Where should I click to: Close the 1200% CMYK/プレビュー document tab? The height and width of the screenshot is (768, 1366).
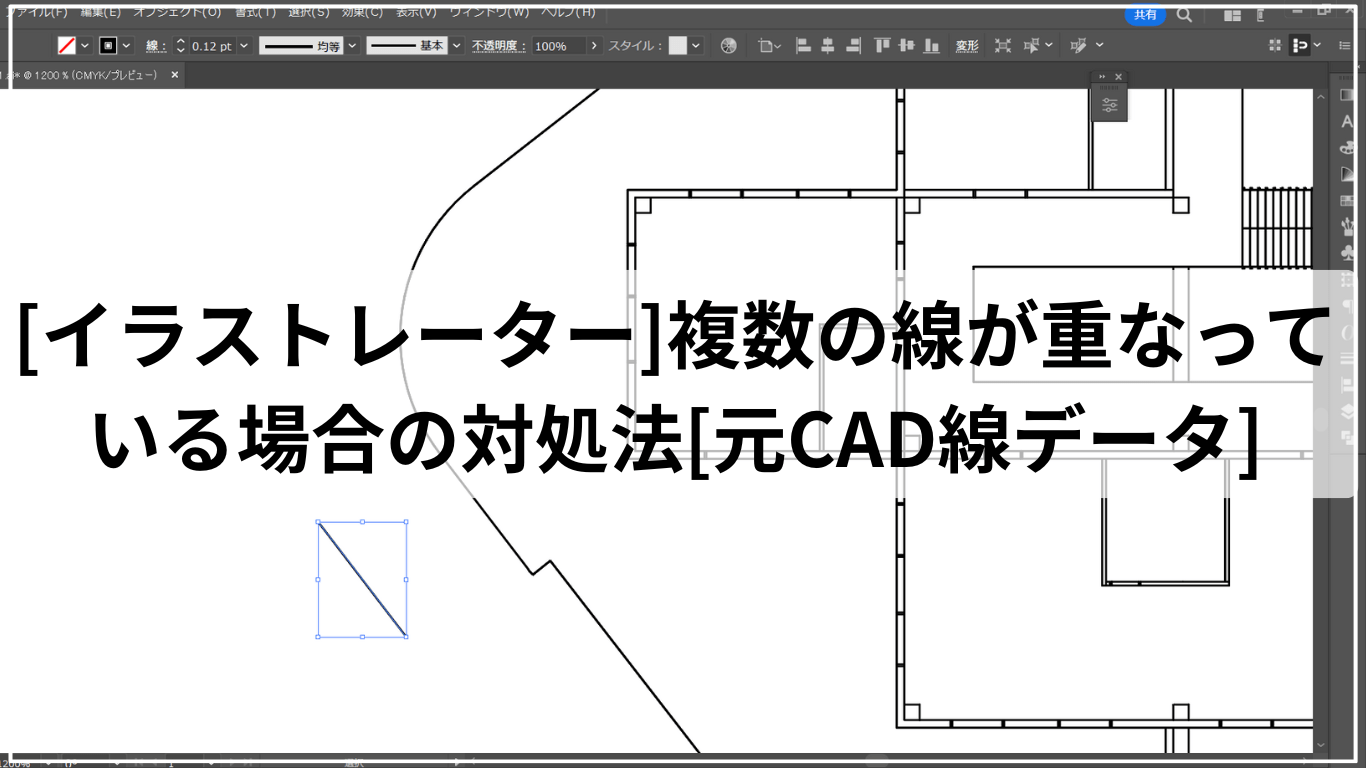[175, 75]
